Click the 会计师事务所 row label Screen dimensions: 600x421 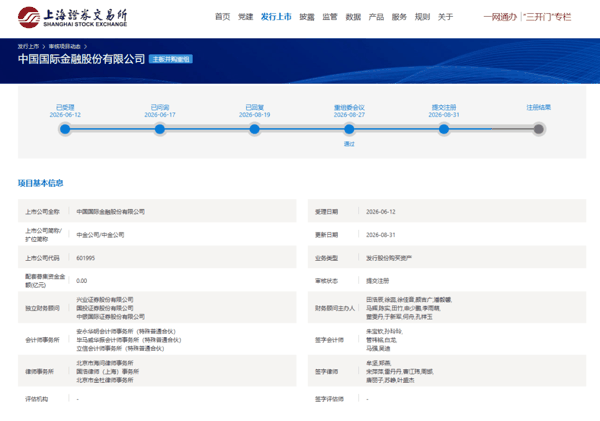(x=42, y=340)
